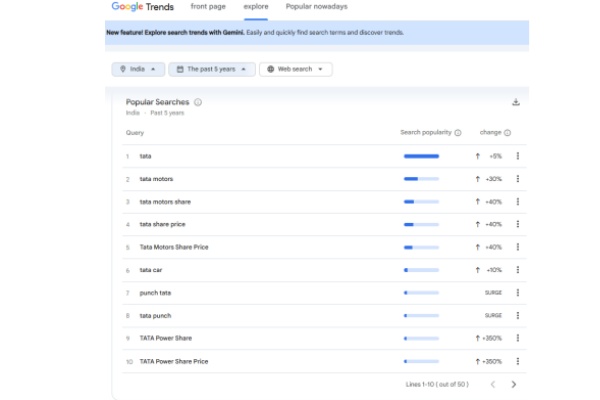Click the popularity bar for tata motors
Viewport: 600px width, 400px height.
421,179
